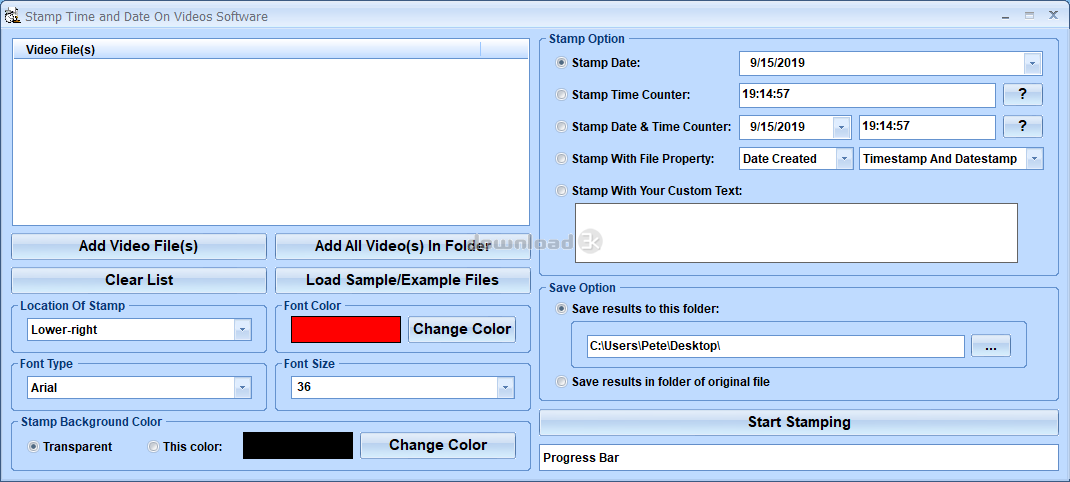Open the Font Size dropdown
The width and height of the screenshot is (1070, 482).
[506, 387]
